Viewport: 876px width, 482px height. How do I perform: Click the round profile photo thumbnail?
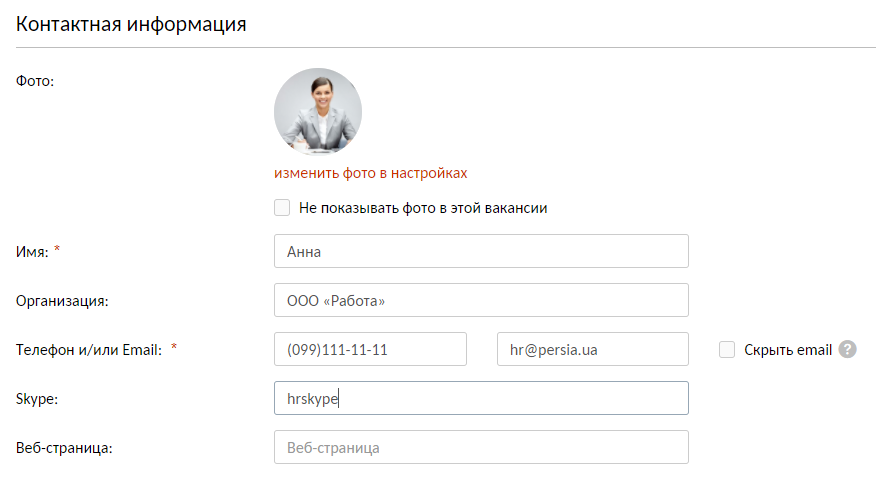(318, 111)
